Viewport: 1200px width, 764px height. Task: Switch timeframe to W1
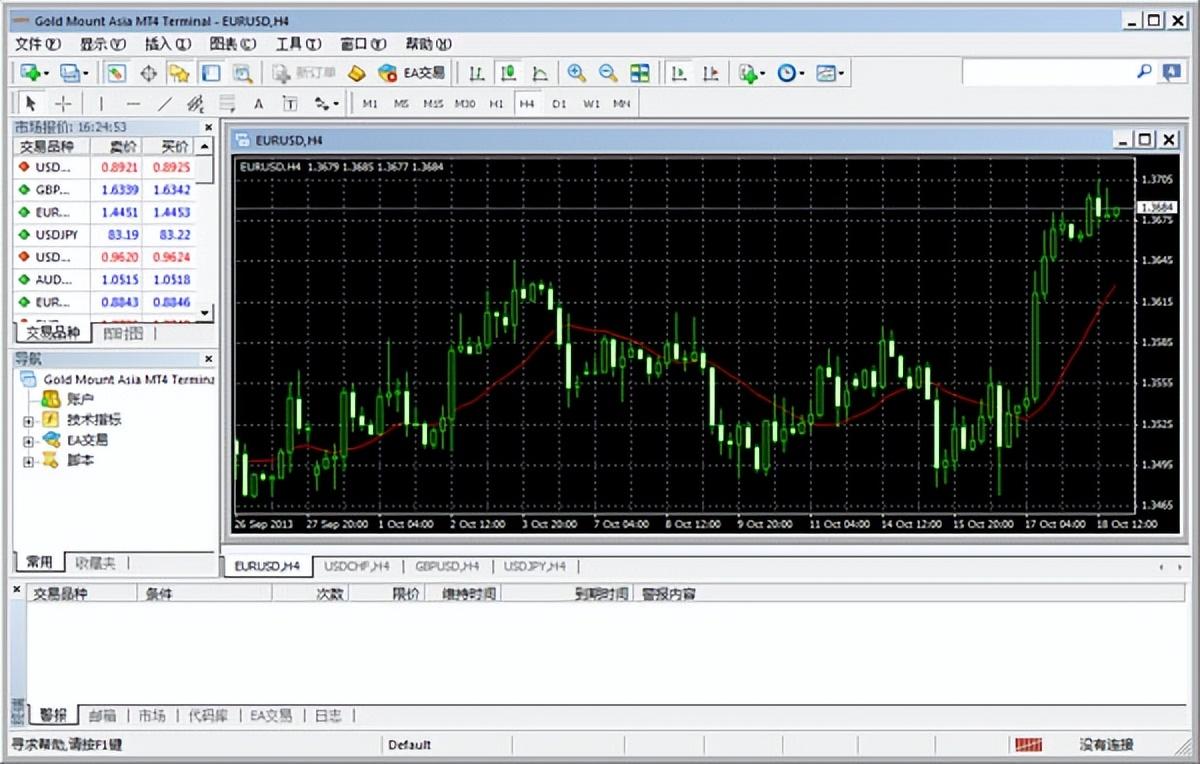(x=591, y=103)
